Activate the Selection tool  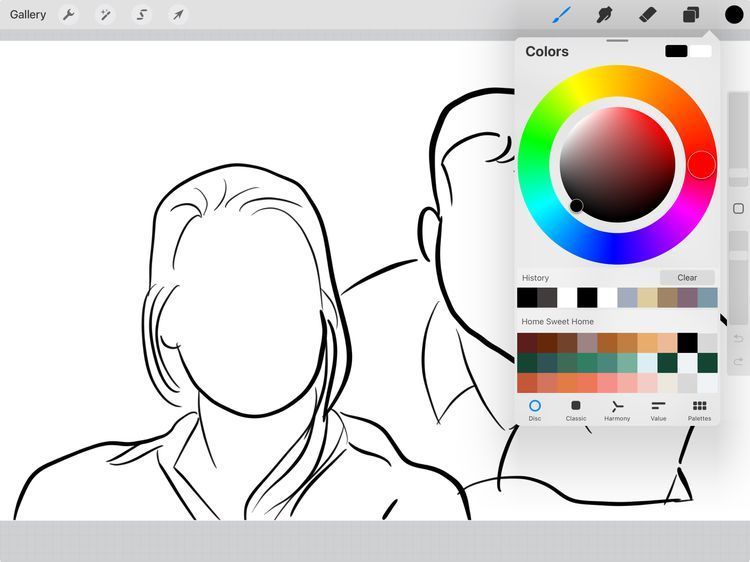click(141, 15)
